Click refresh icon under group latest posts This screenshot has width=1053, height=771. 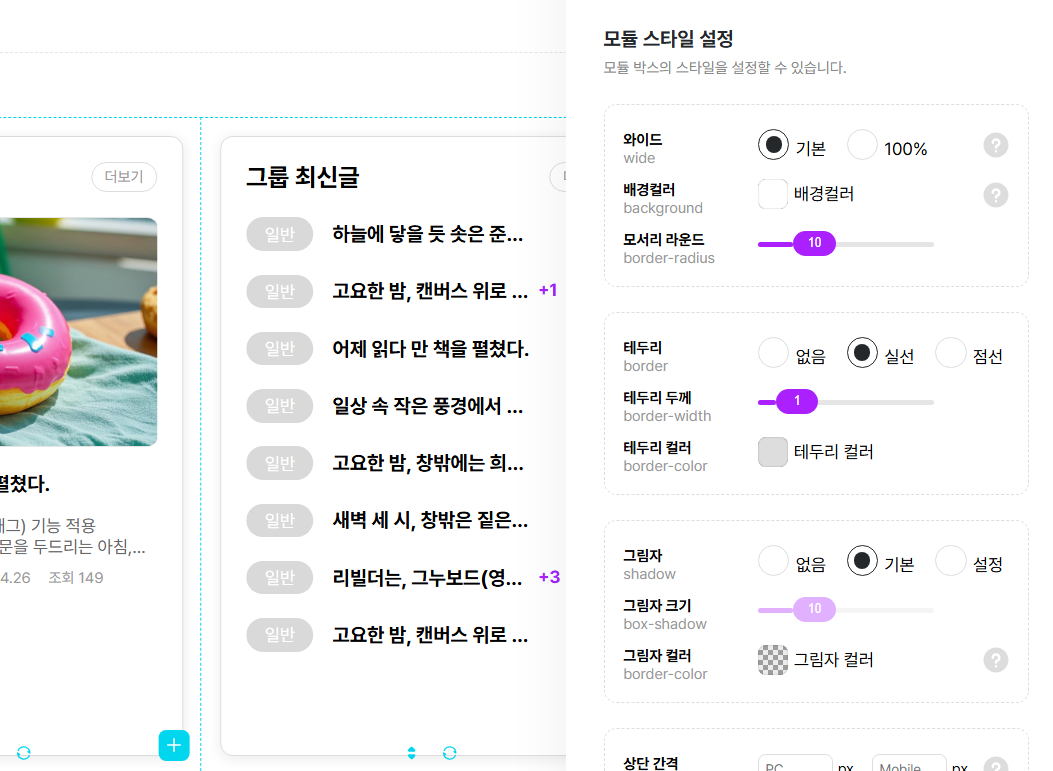click(450, 752)
